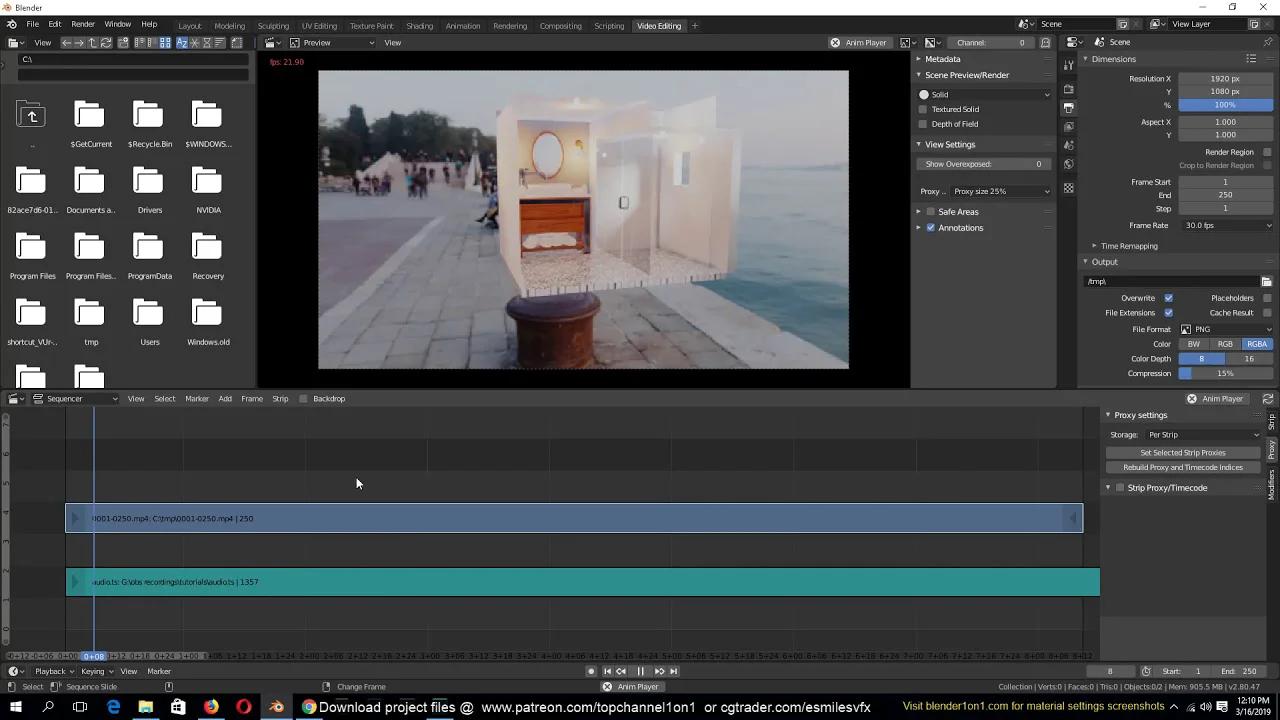
Task: Enable the Overwrite output checkbox
Action: click(1168, 297)
